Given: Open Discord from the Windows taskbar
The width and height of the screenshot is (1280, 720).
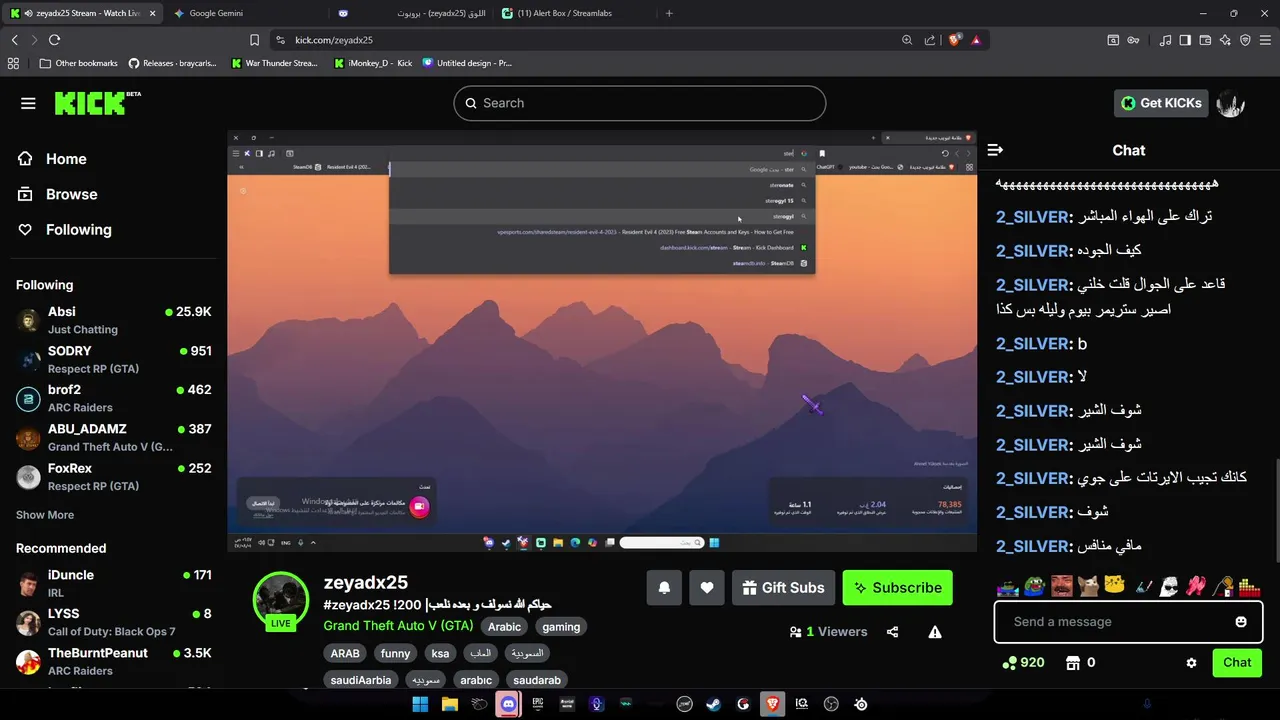Looking at the screenshot, I should (508, 704).
